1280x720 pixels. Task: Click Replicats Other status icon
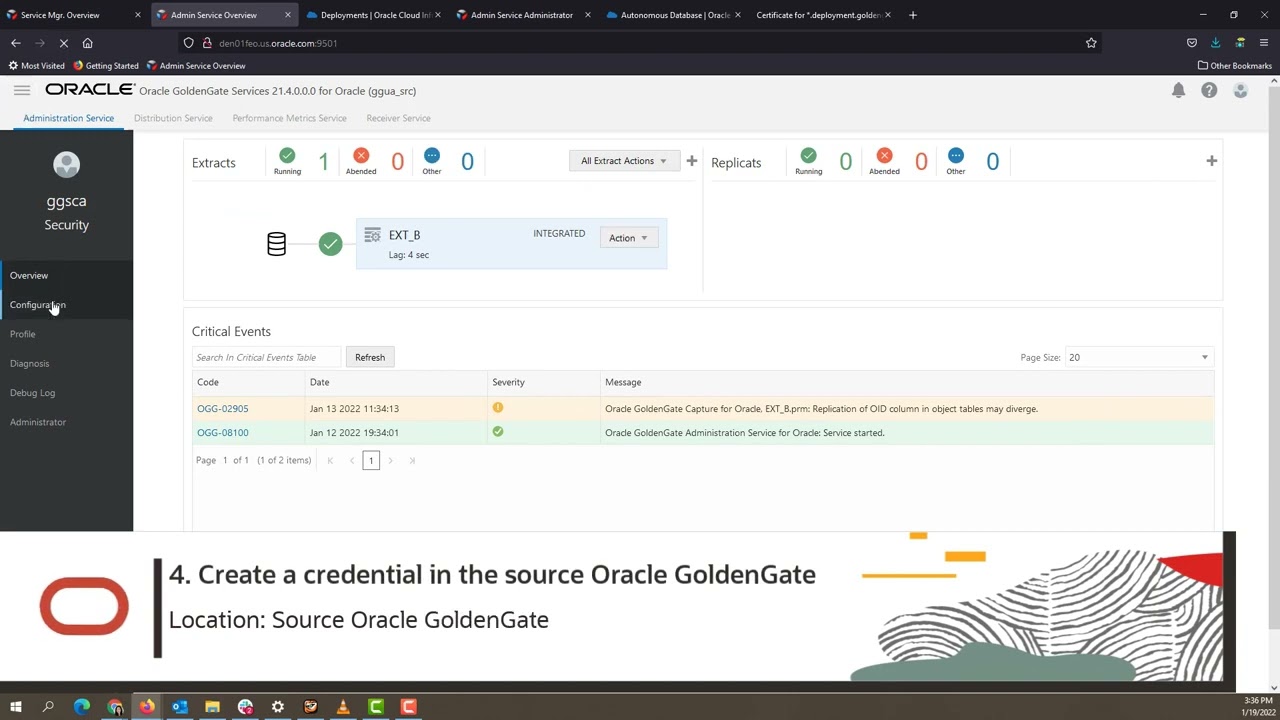(955, 155)
